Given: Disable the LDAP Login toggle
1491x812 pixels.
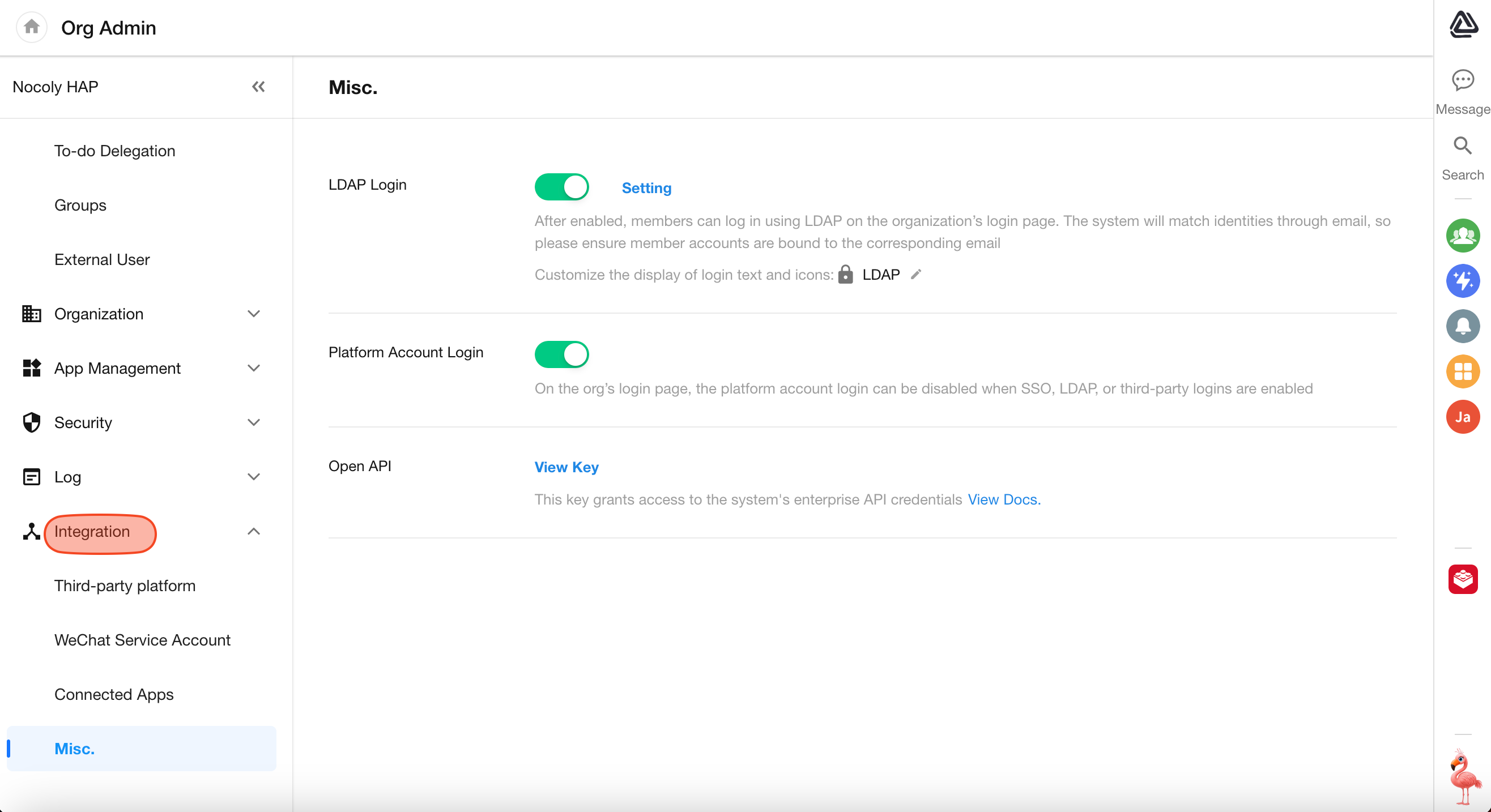Looking at the screenshot, I should point(561,187).
